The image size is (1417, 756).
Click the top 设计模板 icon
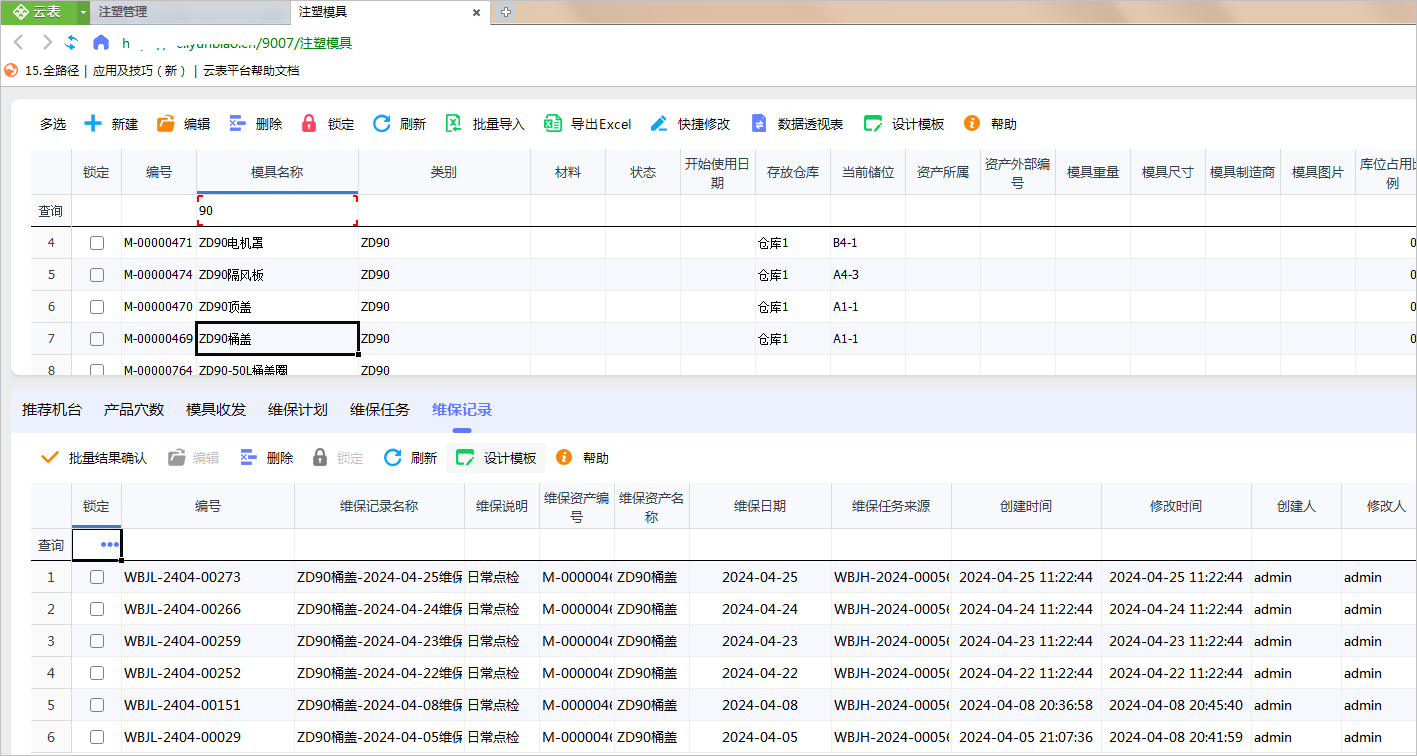[873, 124]
